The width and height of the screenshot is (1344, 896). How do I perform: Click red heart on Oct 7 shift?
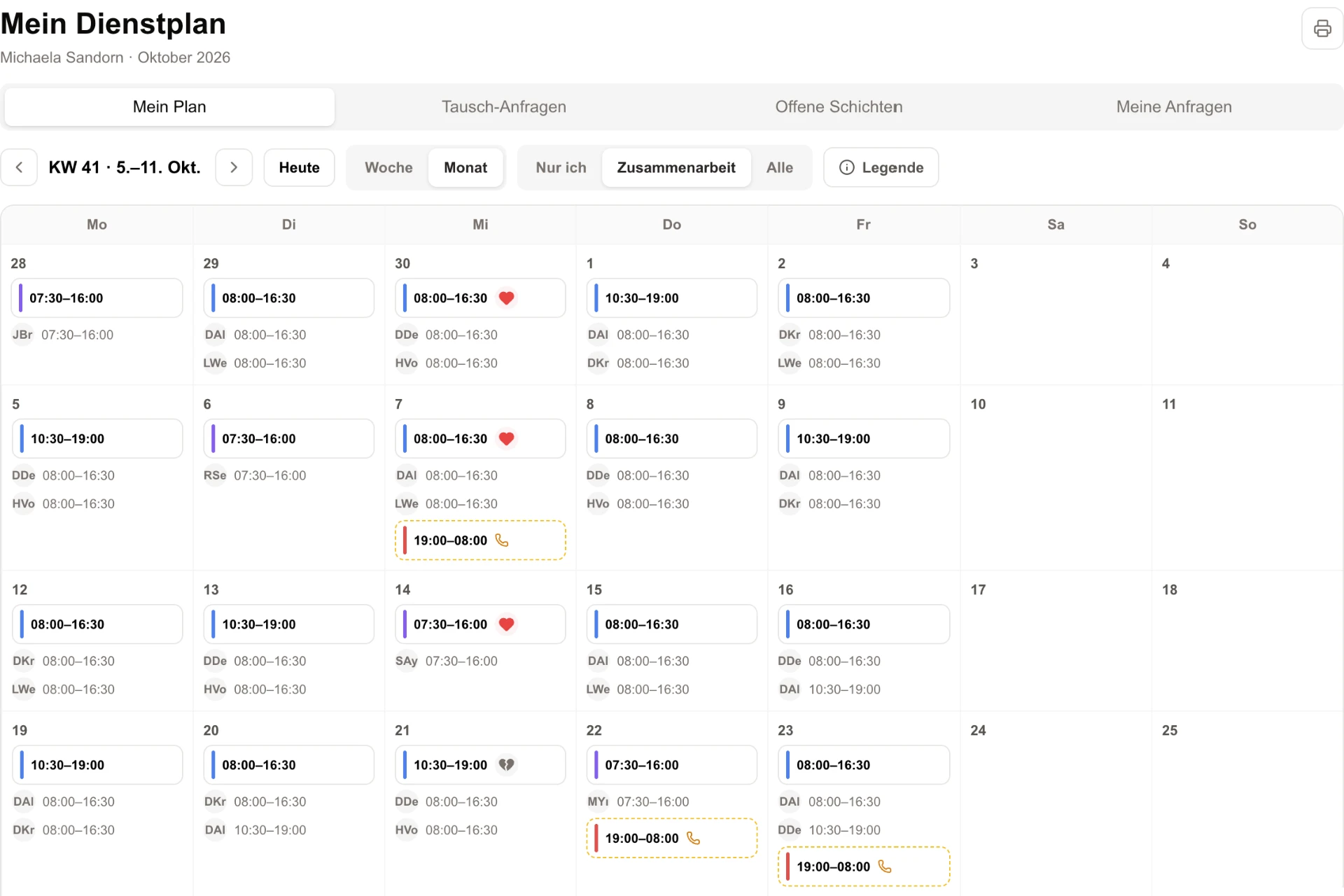507,439
